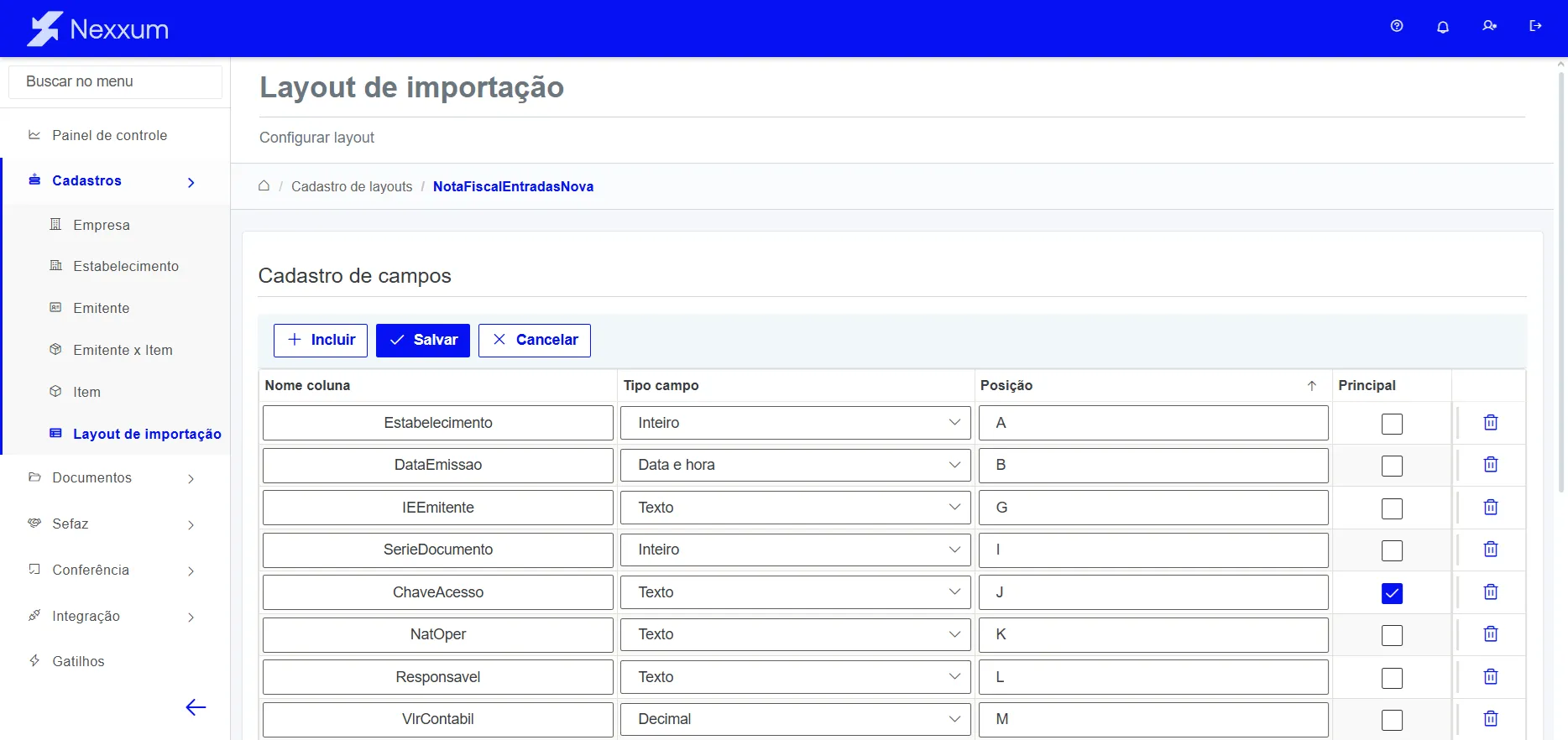Click the ChaveAcesso column name field

tap(438, 592)
